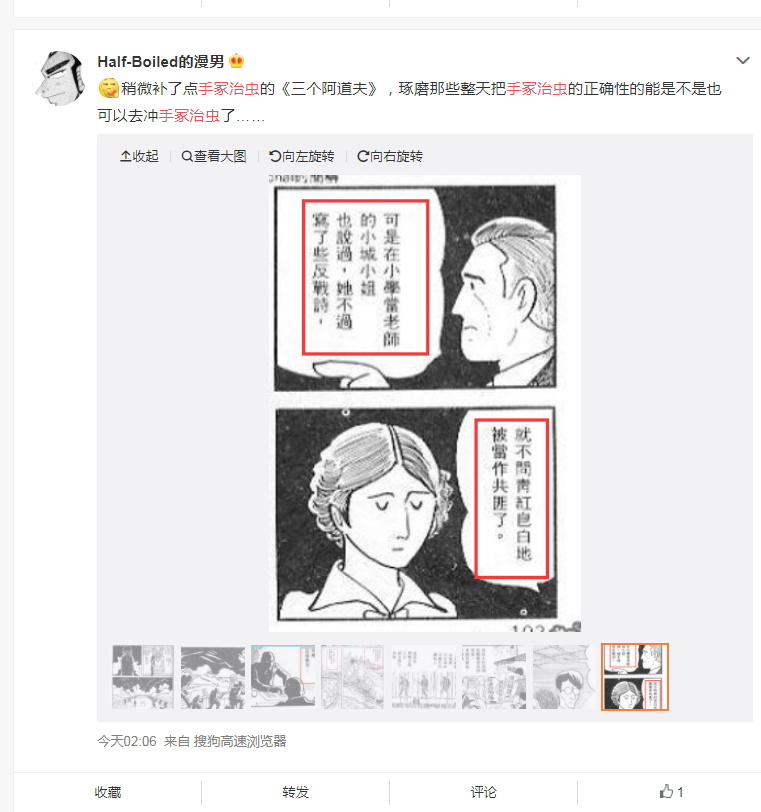Expand the post options chevron
This screenshot has width=761, height=812.
point(743,61)
